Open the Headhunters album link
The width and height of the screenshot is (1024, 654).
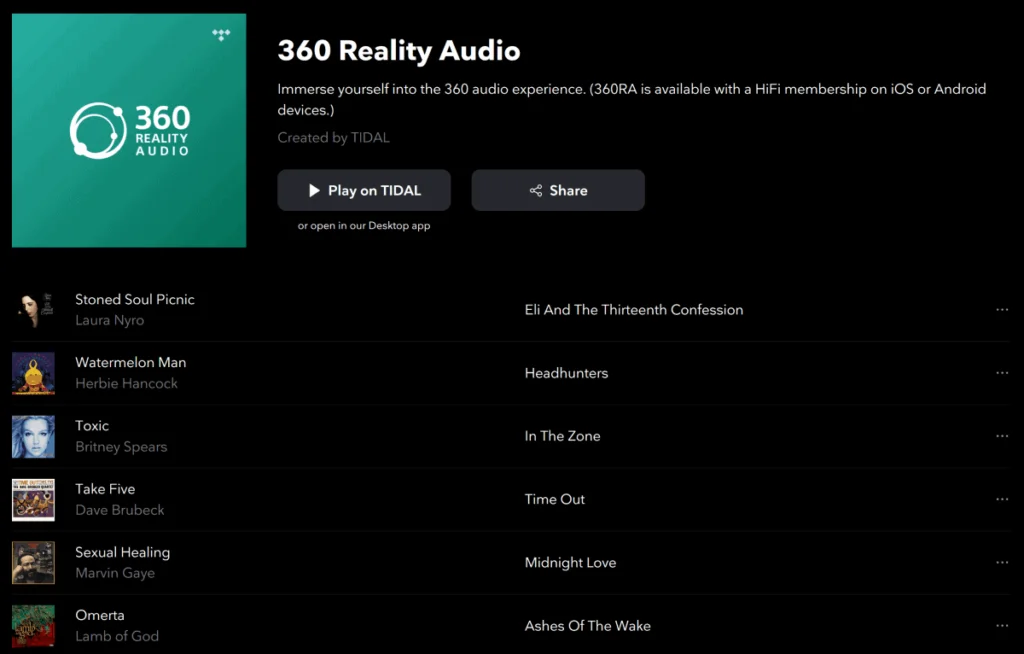click(566, 373)
